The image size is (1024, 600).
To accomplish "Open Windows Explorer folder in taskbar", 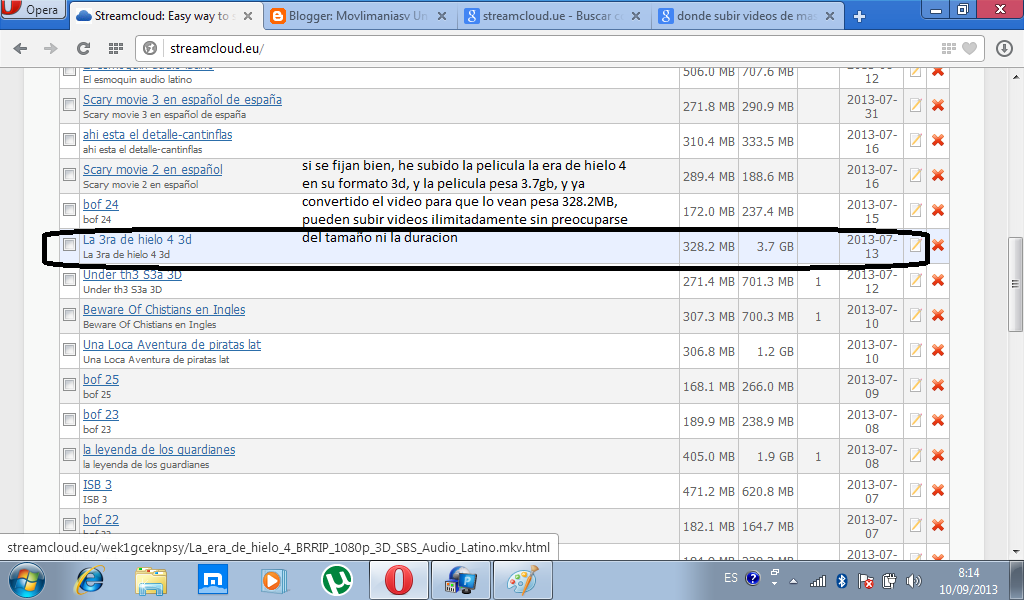I will tap(151, 580).
